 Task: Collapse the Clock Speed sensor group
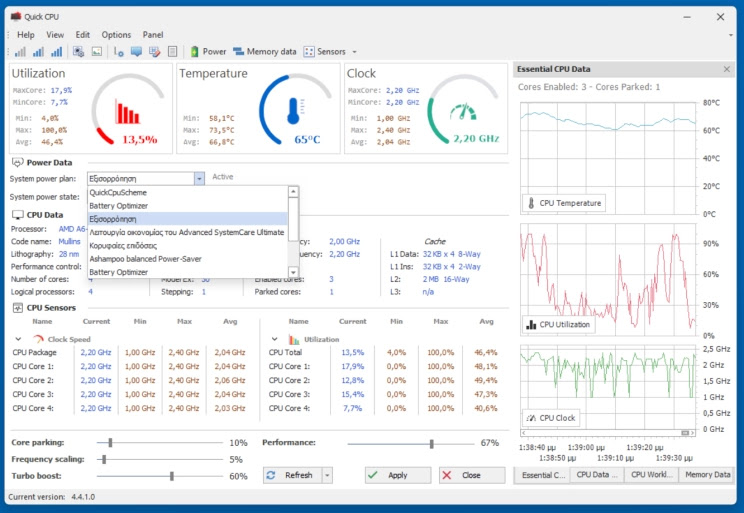[x=18, y=339]
